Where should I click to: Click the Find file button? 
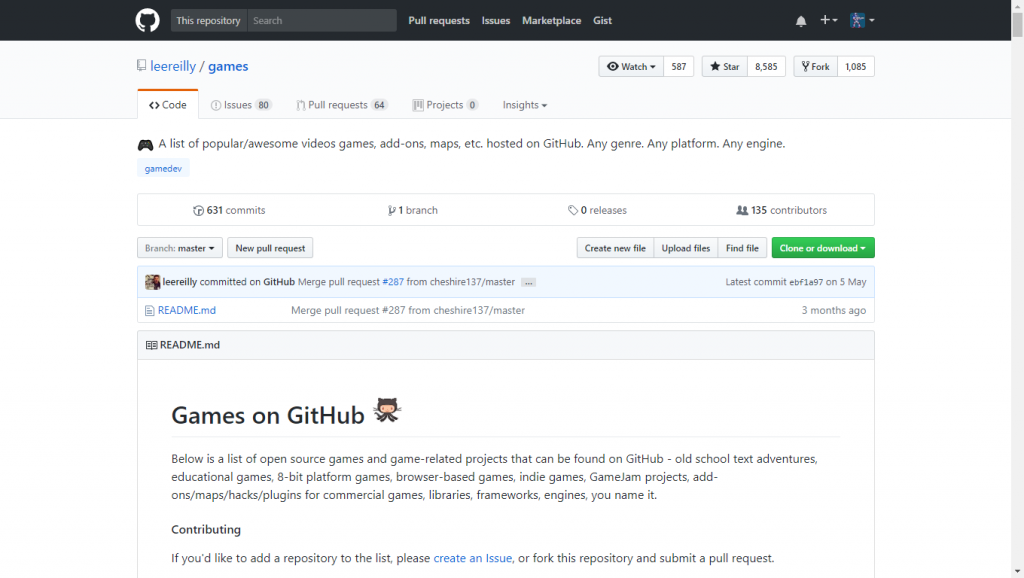coord(742,248)
